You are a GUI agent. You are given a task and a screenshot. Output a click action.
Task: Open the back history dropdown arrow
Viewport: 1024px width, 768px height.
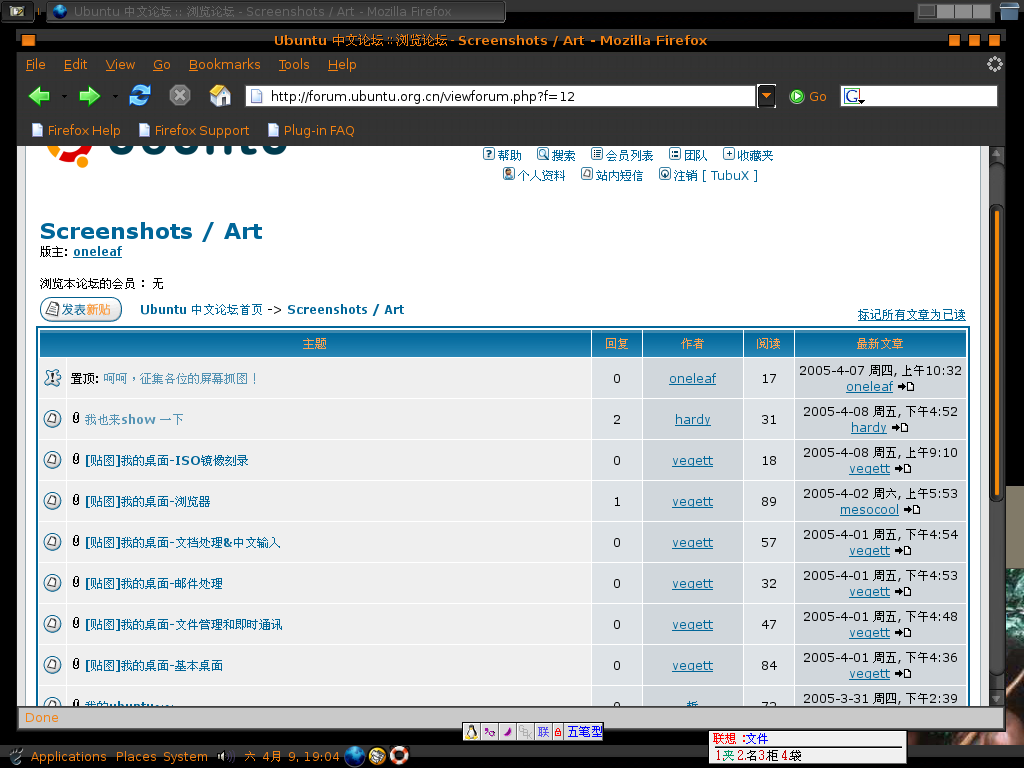pos(64,97)
